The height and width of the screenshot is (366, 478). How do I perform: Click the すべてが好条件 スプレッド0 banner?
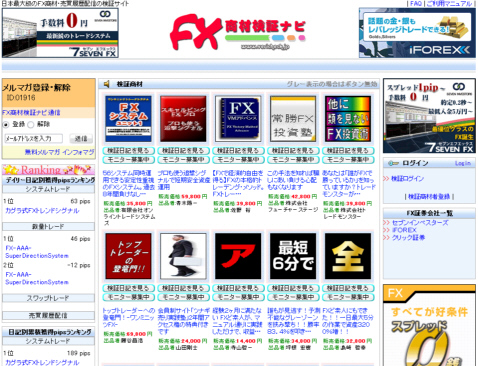point(429,325)
